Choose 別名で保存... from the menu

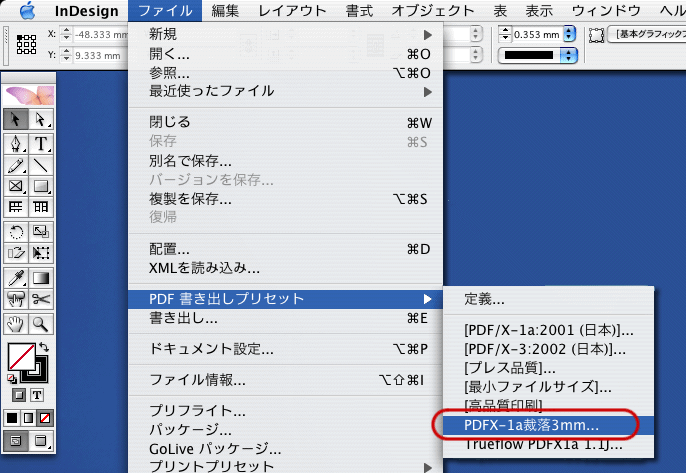286,161
